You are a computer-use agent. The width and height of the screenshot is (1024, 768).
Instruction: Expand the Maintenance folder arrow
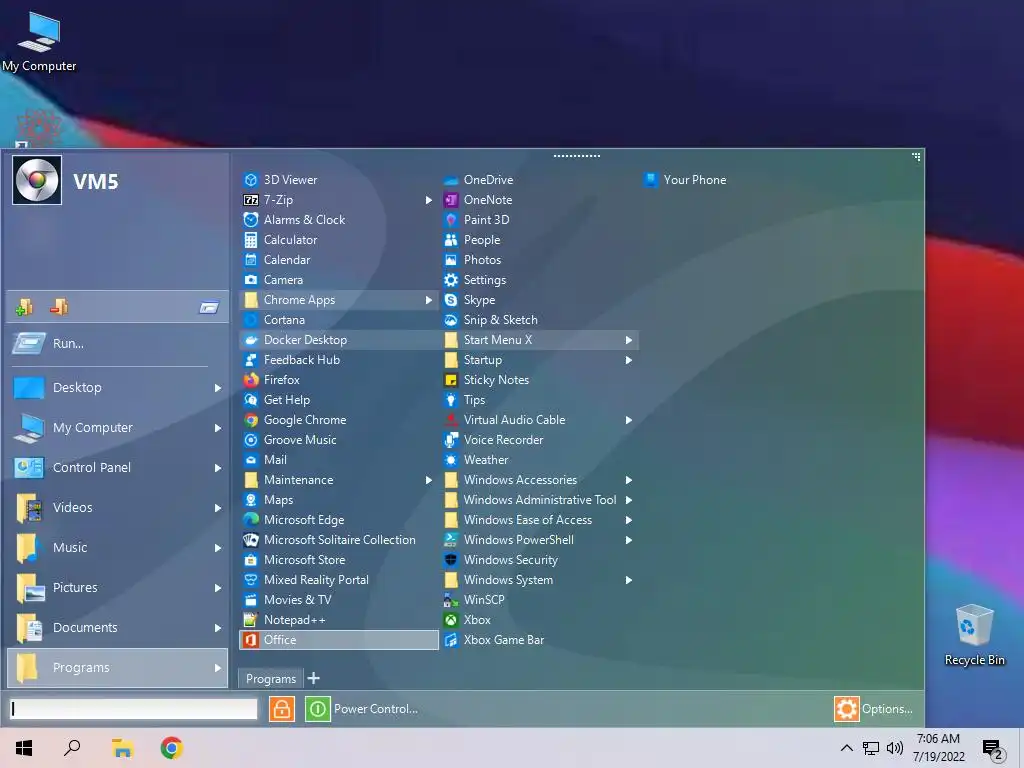click(x=428, y=480)
